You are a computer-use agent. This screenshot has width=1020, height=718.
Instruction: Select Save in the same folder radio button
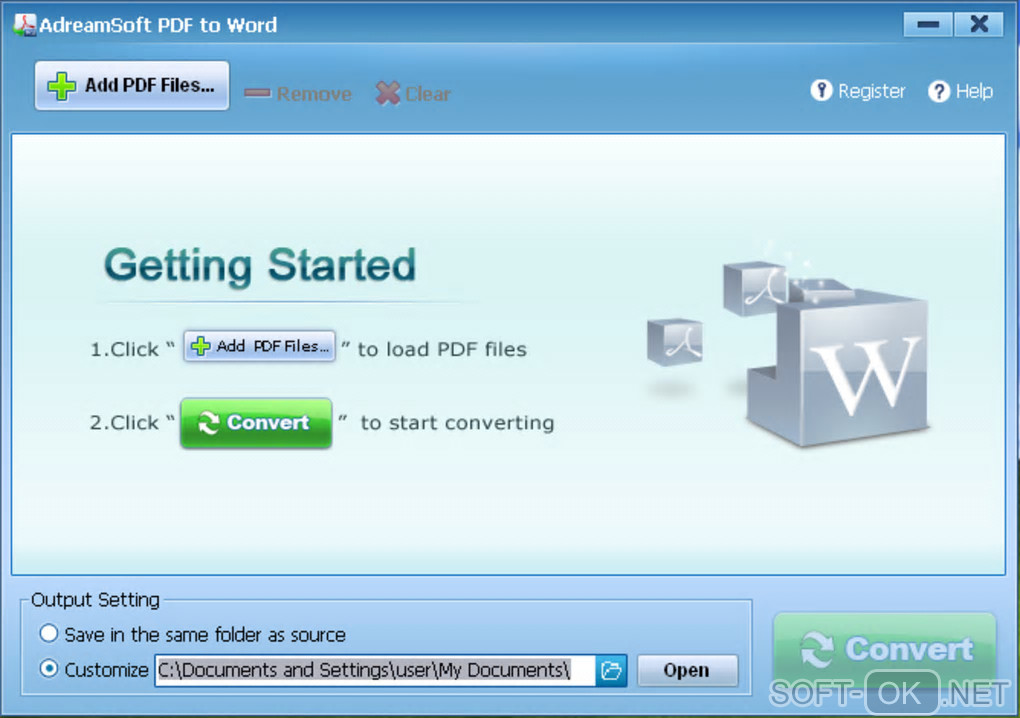click(49, 633)
